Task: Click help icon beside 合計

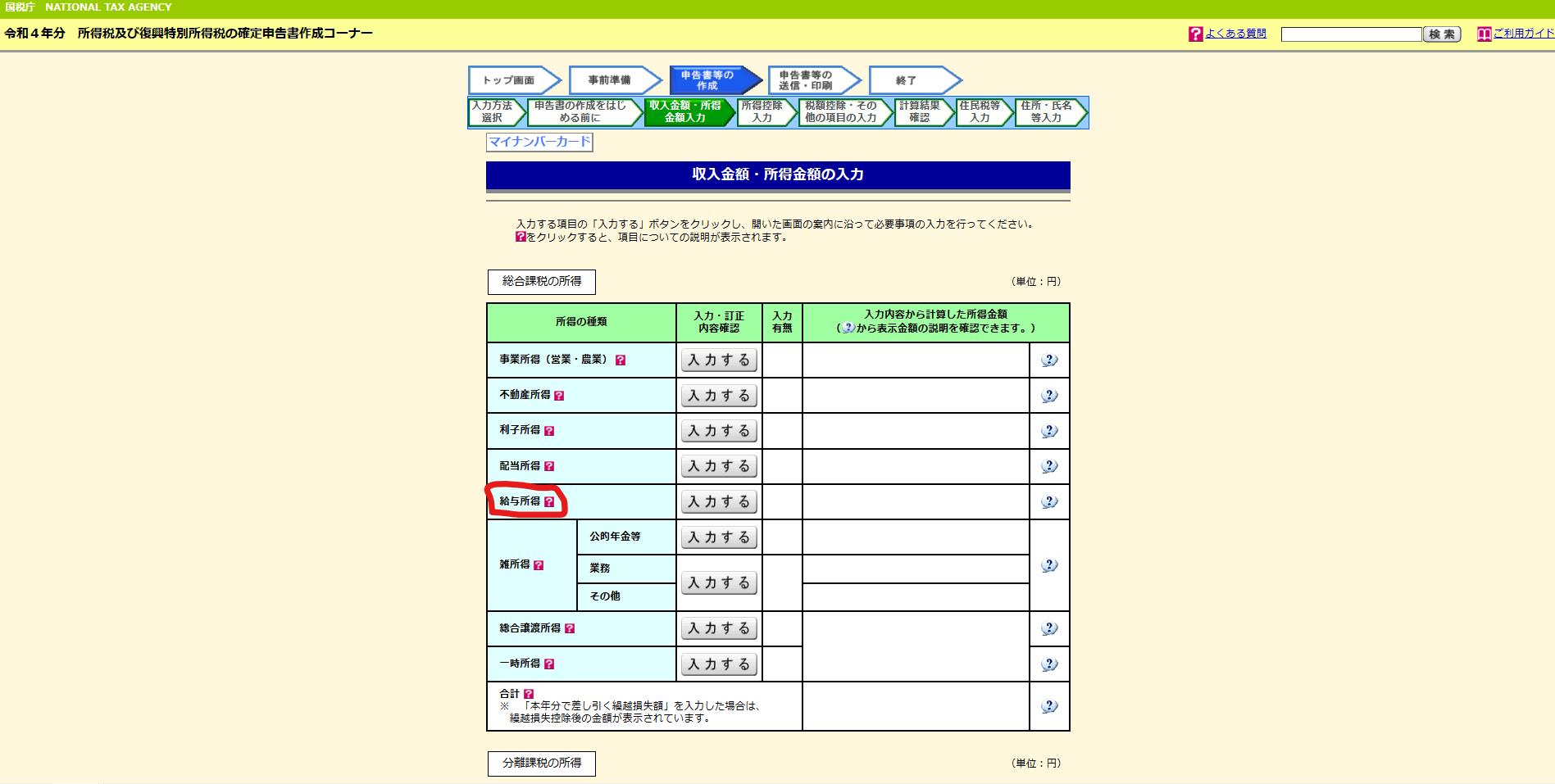Action: (529, 694)
